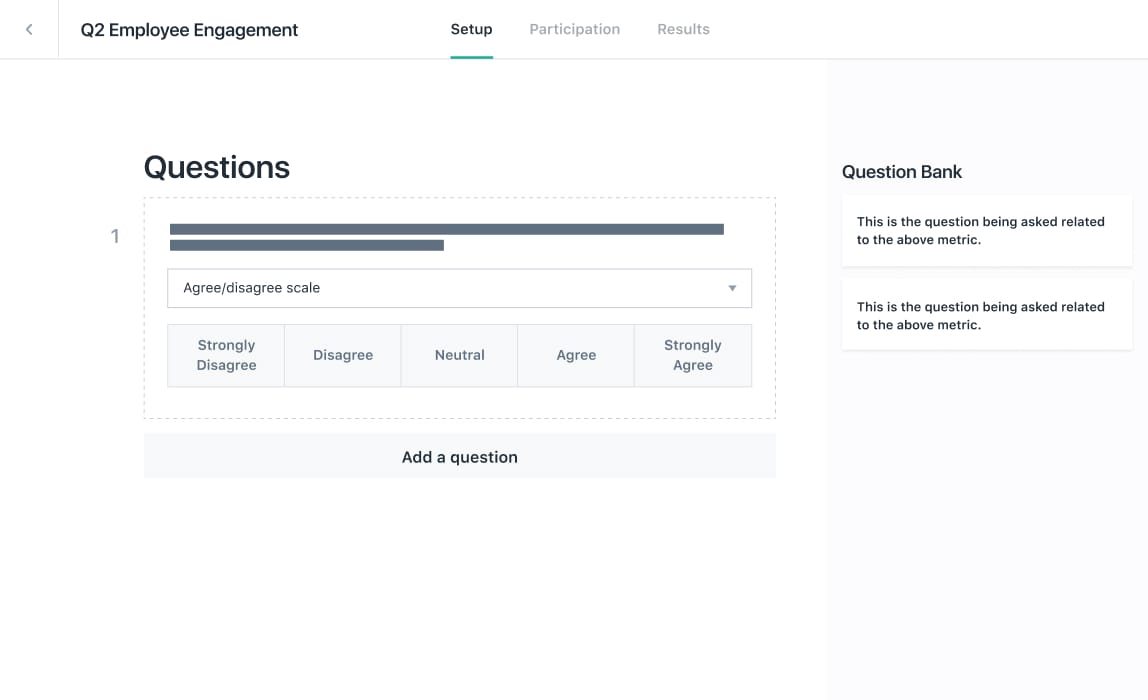Select the second Question Bank card

pyautogui.click(x=986, y=315)
